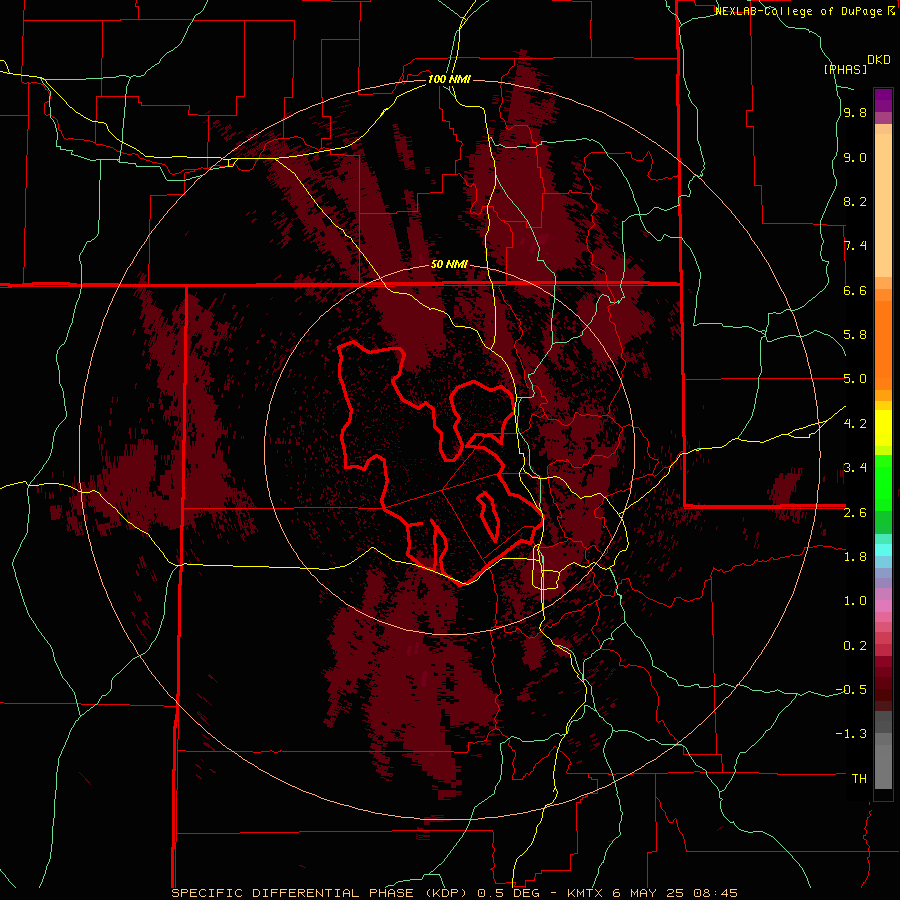Click the 5.0 value on the scale
The image size is (900, 900).
pos(855,379)
